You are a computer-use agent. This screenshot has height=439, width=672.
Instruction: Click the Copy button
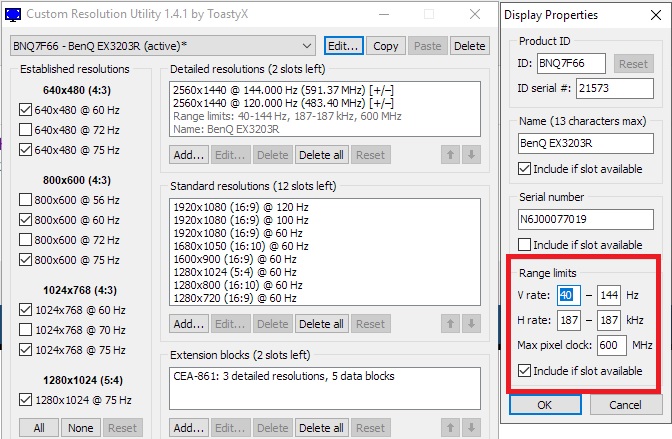coord(385,46)
